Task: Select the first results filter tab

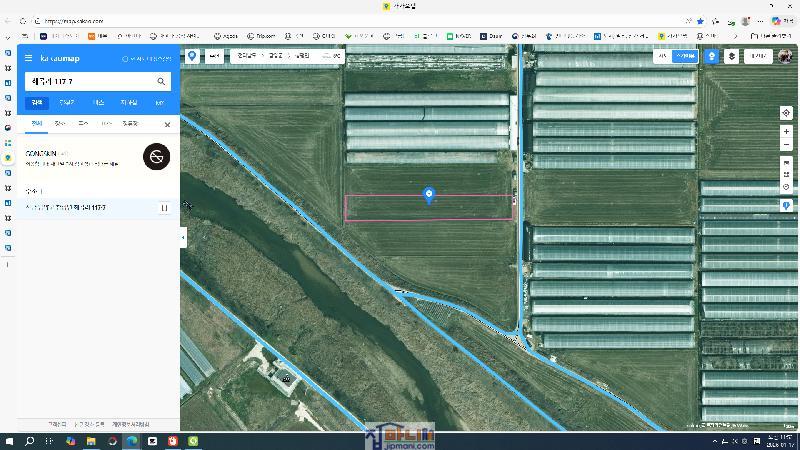Action: coord(36,124)
